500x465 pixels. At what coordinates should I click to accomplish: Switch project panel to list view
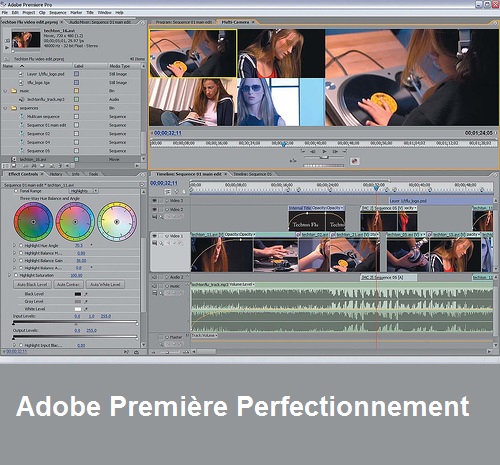6,166
